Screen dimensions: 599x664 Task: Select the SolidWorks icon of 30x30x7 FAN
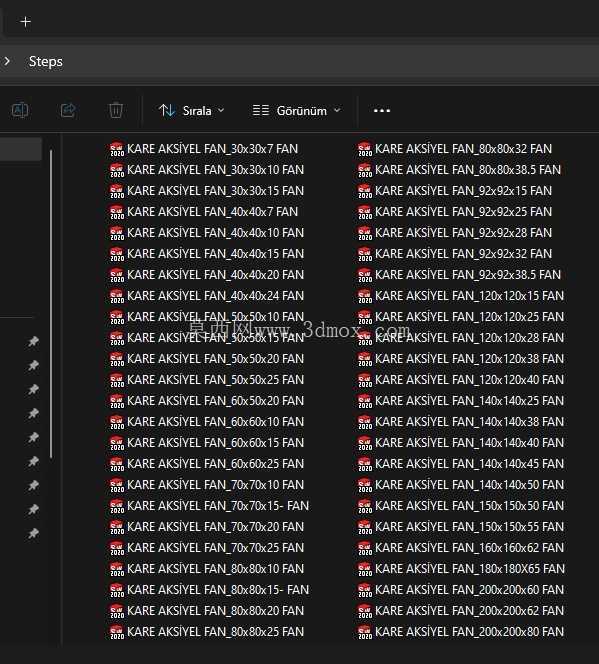click(x=117, y=149)
